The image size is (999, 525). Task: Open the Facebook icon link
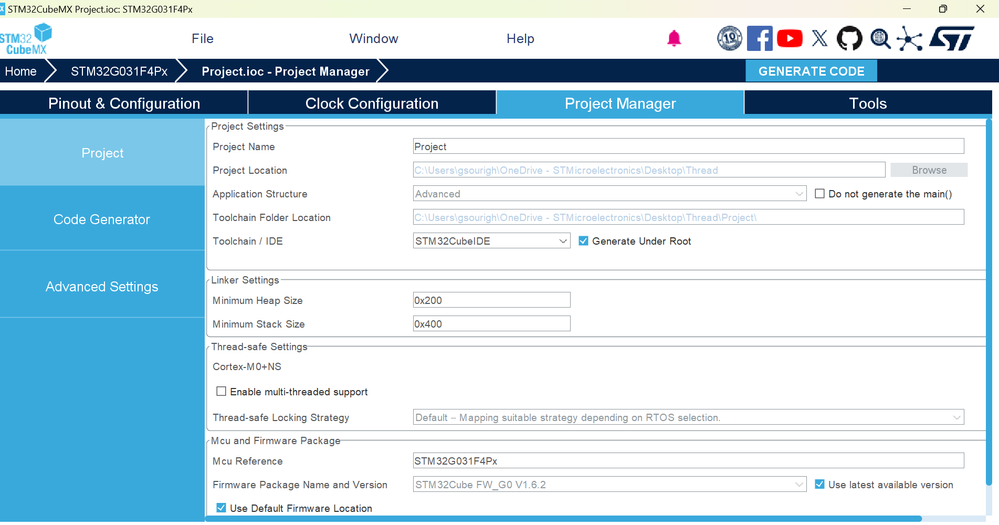(x=759, y=39)
